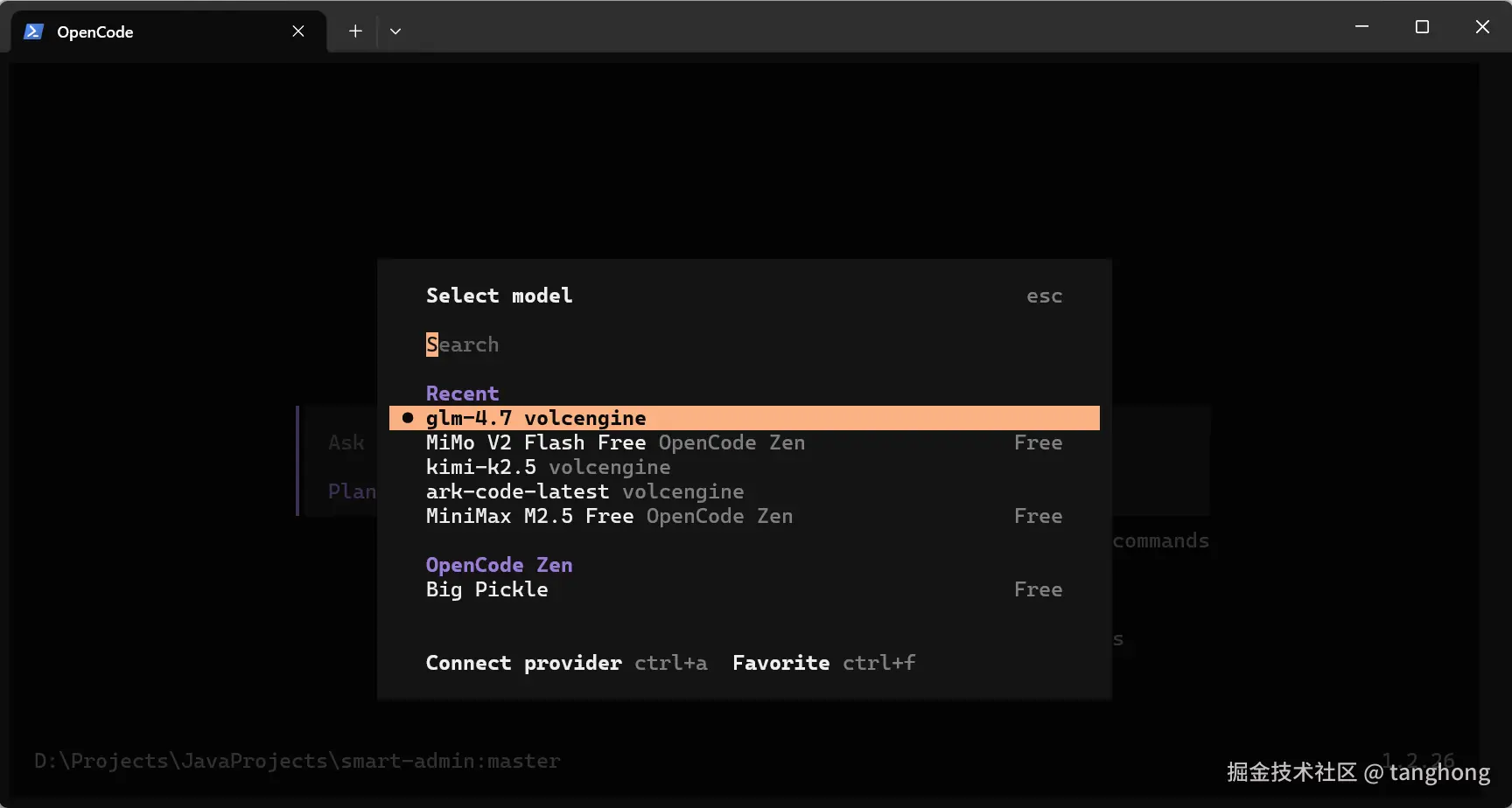Select ark-code-latest volcengine model
The width and height of the screenshot is (1512, 808).
coord(744,491)
